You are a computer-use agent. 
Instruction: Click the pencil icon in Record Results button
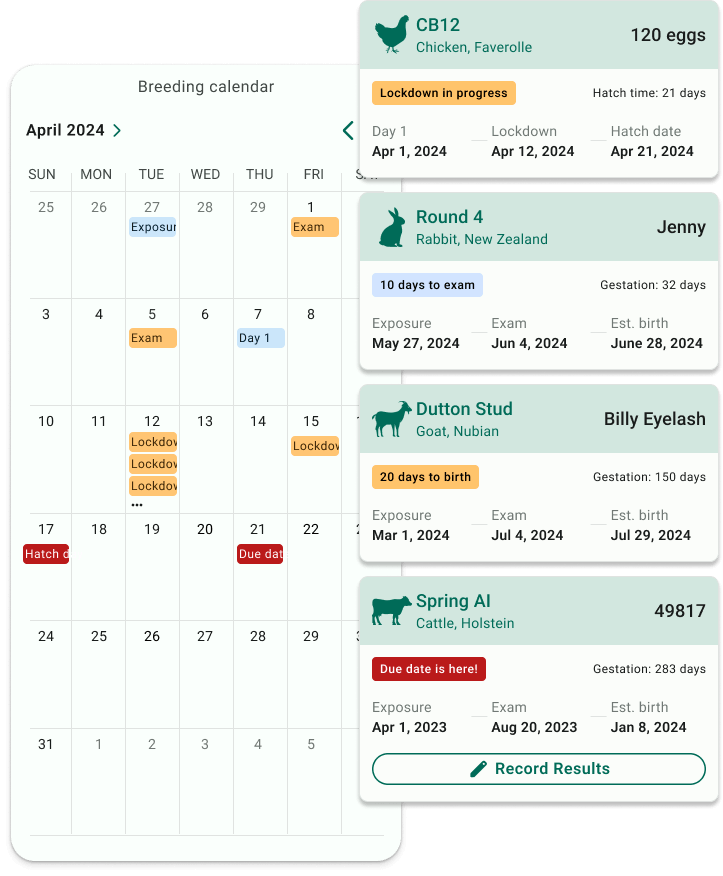[478, 769]
